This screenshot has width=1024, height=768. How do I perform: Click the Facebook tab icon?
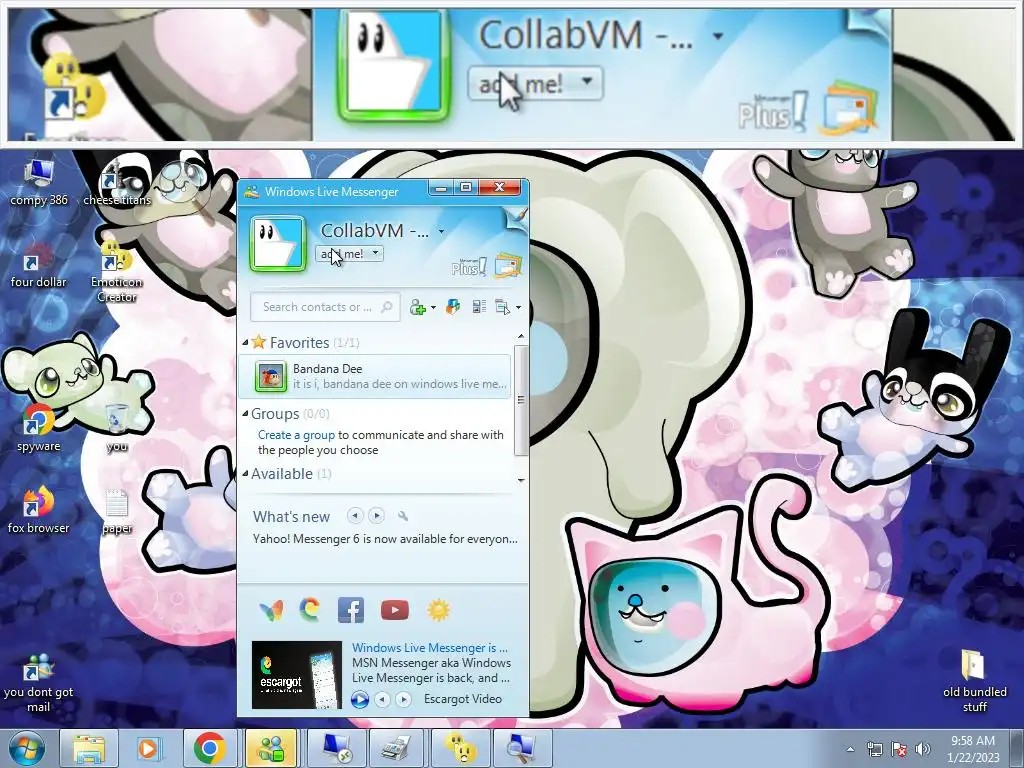point(351,610)
